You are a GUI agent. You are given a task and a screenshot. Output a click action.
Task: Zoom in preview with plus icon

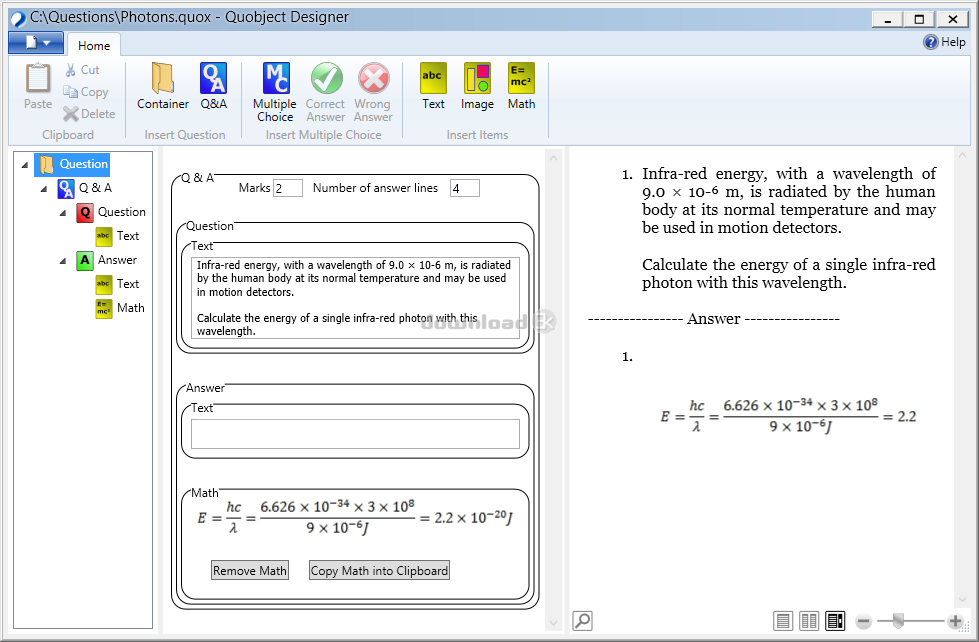point(955,621)
